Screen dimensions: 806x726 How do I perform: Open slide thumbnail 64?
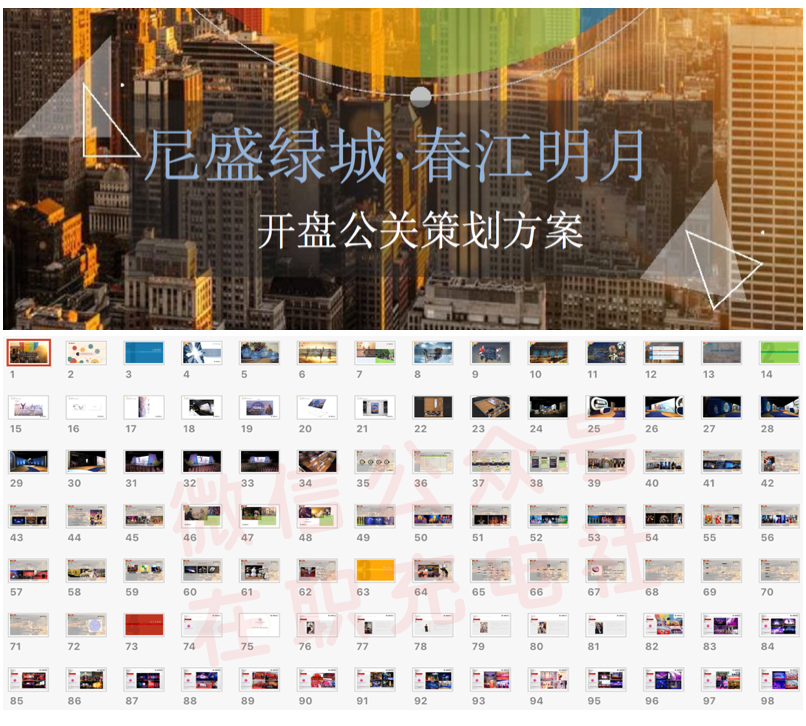(x=433, y=571)
